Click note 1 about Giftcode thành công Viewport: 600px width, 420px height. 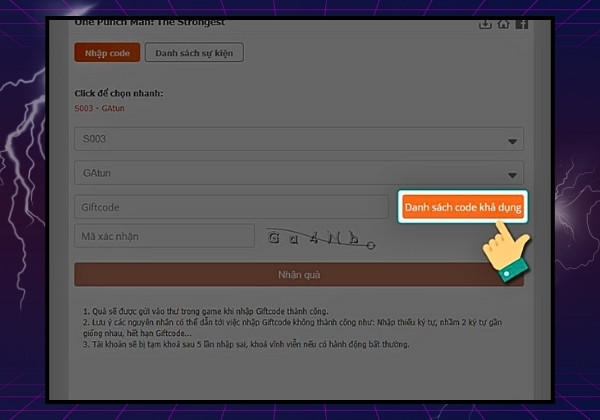[x=205, y=311]
